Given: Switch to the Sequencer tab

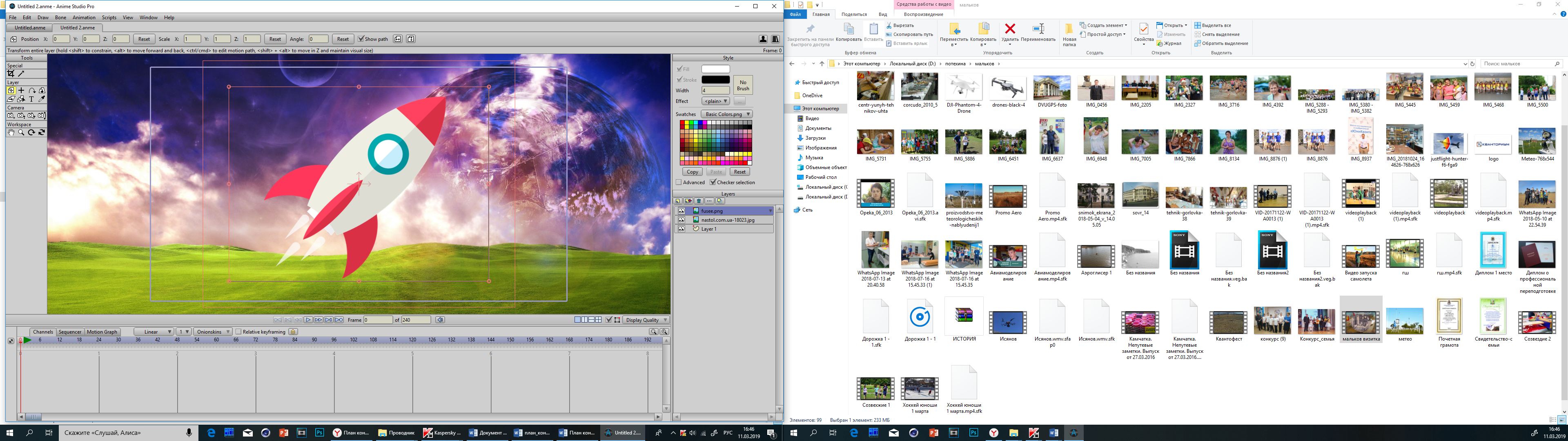Looking at the screenshot, I should click(x=69, y=332).
